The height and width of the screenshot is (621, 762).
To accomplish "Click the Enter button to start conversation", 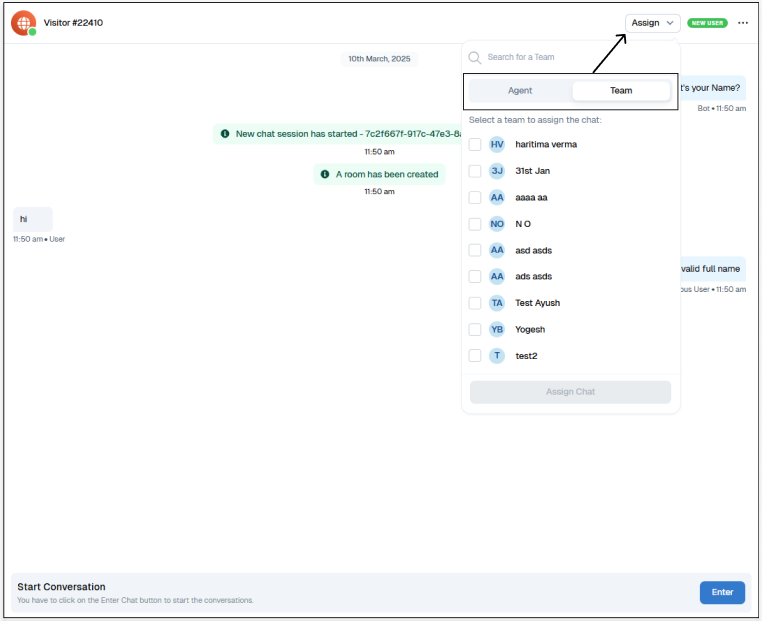I will tap(722, 592).
